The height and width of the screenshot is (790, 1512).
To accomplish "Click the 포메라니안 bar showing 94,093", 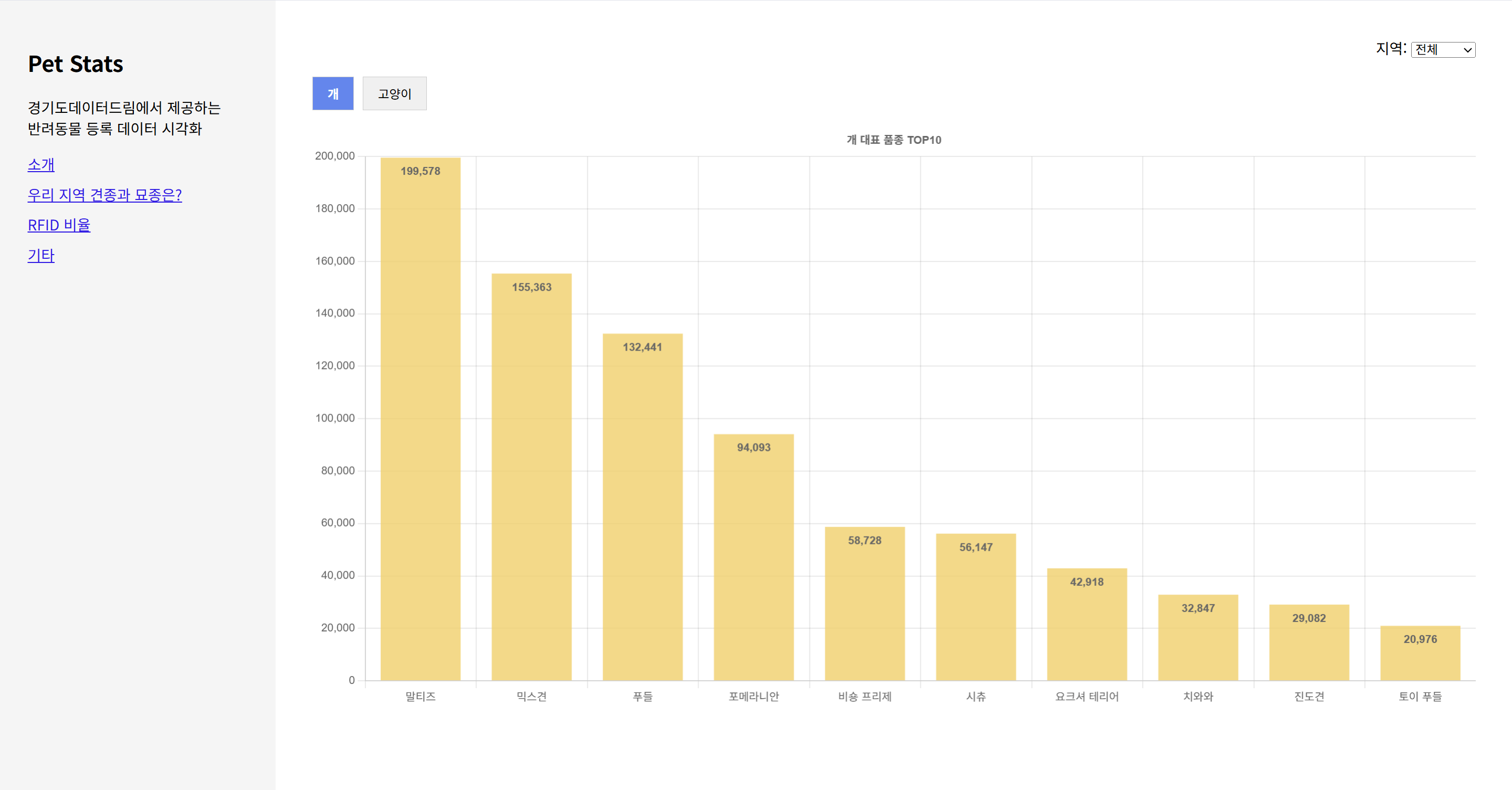I will 754,557.
